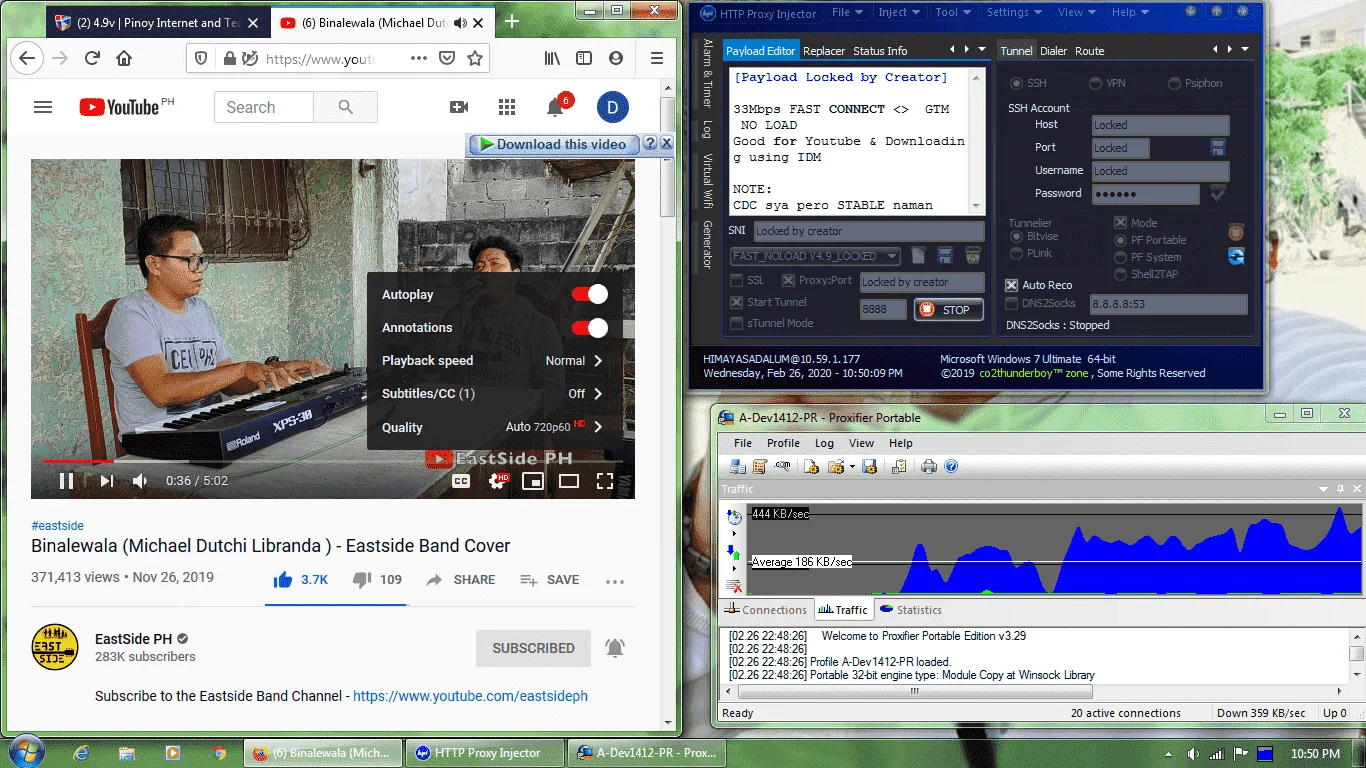Open youtube.com/eastsideph link

pyautogui.click(x=470, y=696)
